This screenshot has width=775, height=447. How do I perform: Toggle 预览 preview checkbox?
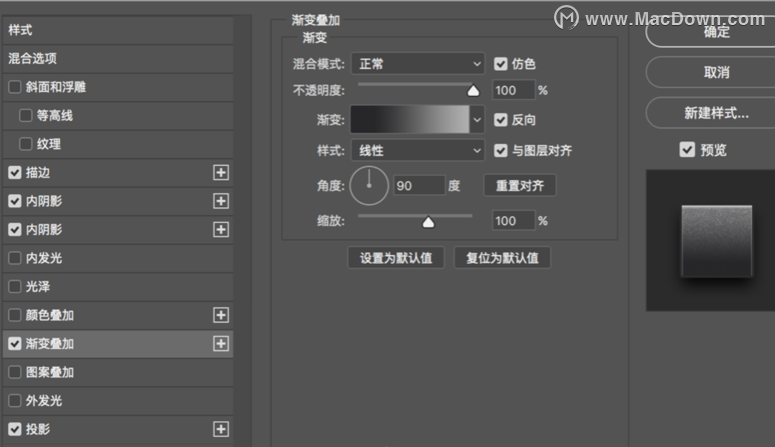coord(687,149)
